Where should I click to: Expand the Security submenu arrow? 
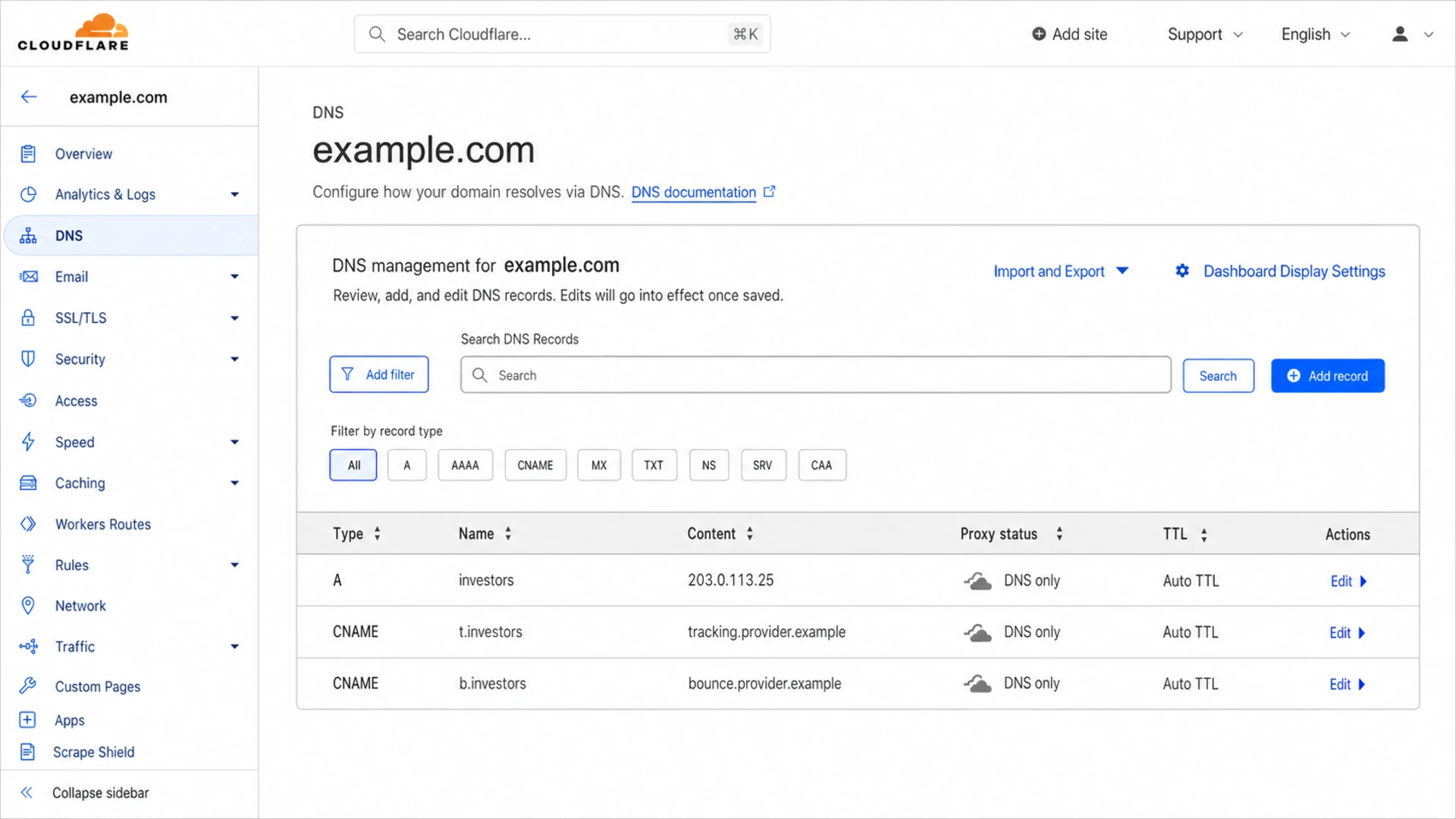tap(234, 359)
